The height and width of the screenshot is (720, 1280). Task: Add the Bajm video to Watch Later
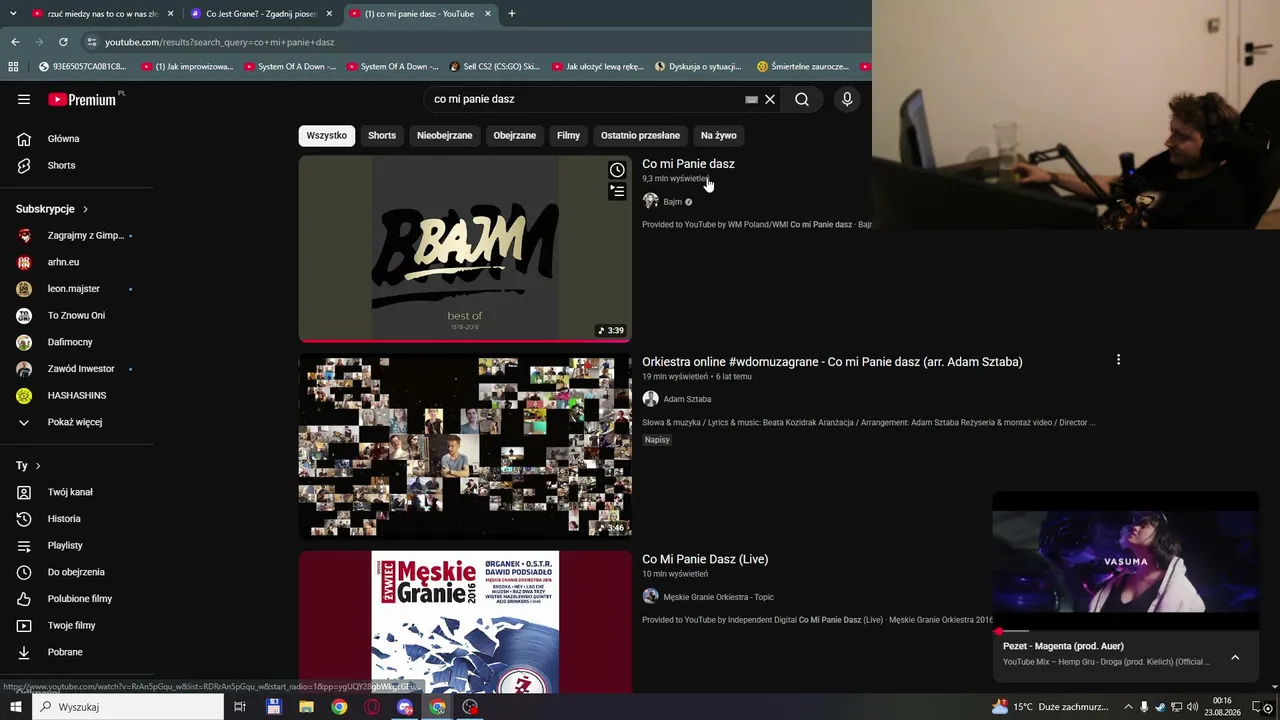click(617, 170)
